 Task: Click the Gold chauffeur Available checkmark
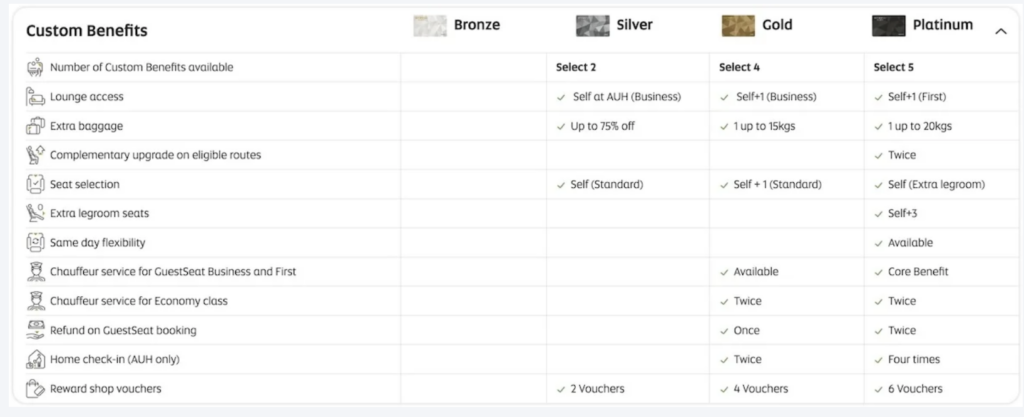coord(724,272)
